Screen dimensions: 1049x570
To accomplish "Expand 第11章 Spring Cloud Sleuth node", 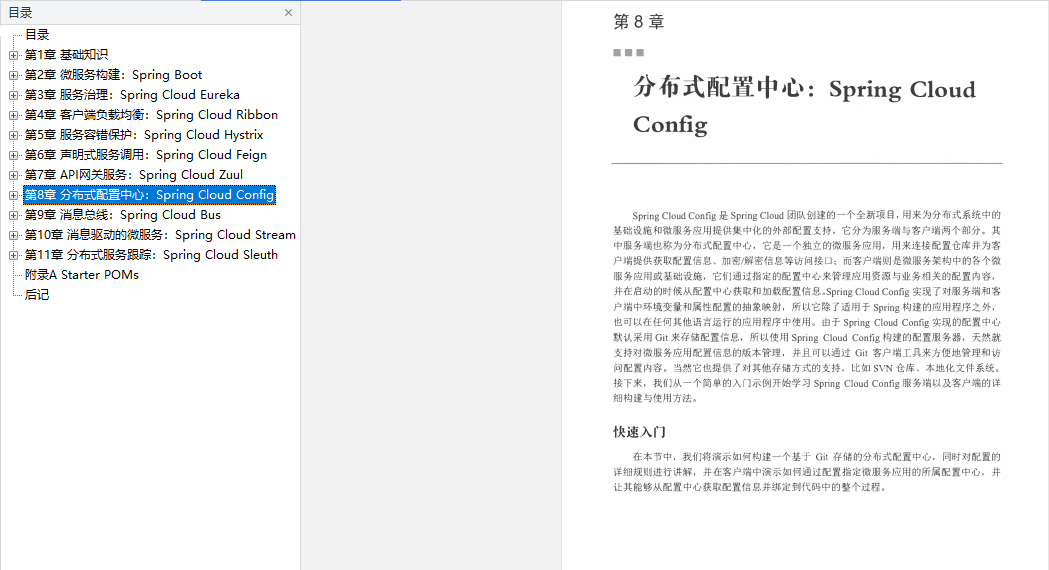I will click(13, 256).
